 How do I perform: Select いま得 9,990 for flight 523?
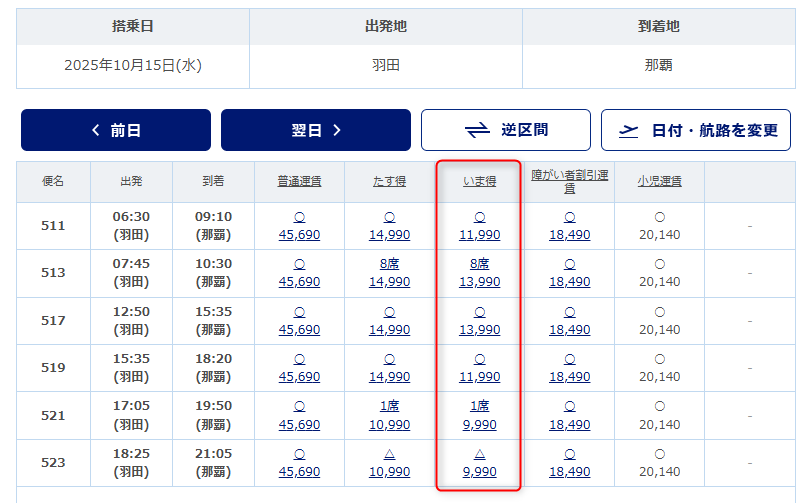(480, 472)
